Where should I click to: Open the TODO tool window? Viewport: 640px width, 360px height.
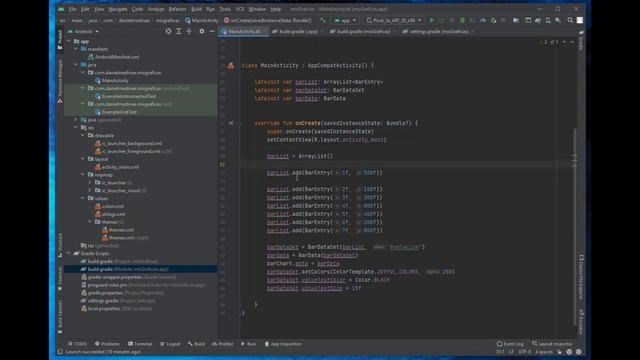[x=78, y=344]
